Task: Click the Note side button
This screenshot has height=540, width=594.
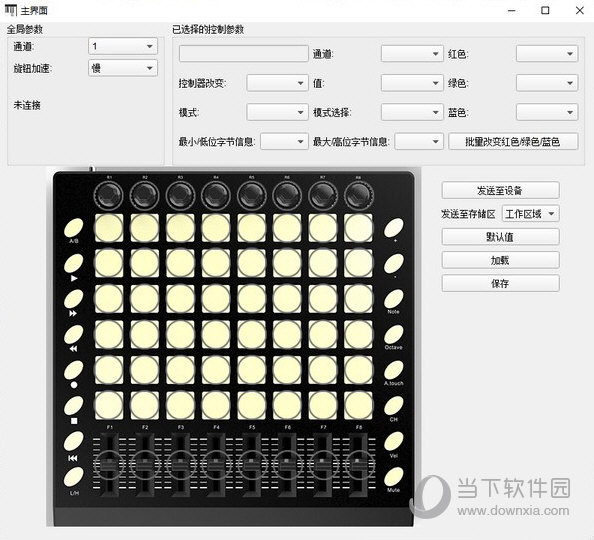Action: coord(394,299)
